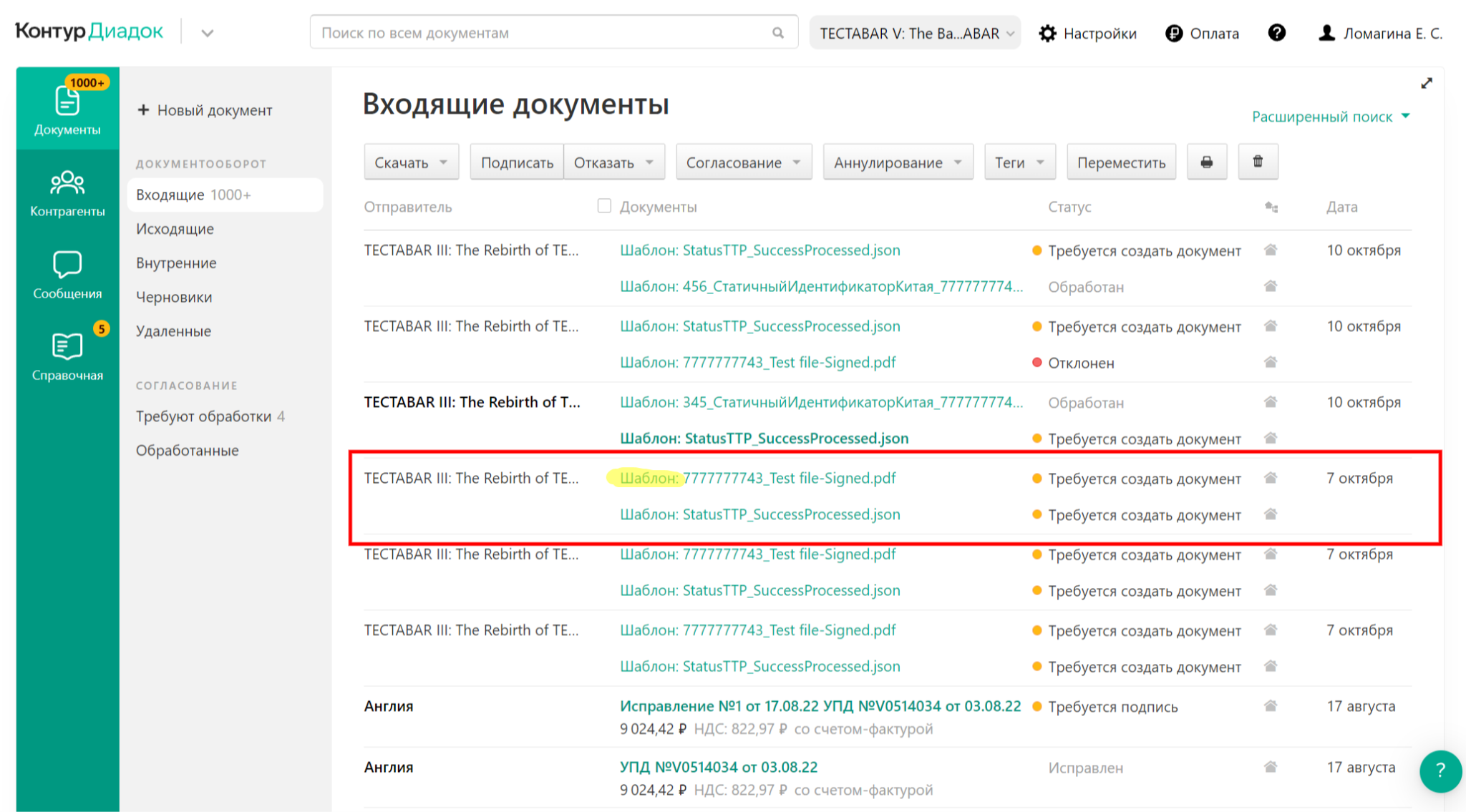Expand the Скачать dropdown
The width and height of the screenshot is (1466, 812).
(411, 162)
